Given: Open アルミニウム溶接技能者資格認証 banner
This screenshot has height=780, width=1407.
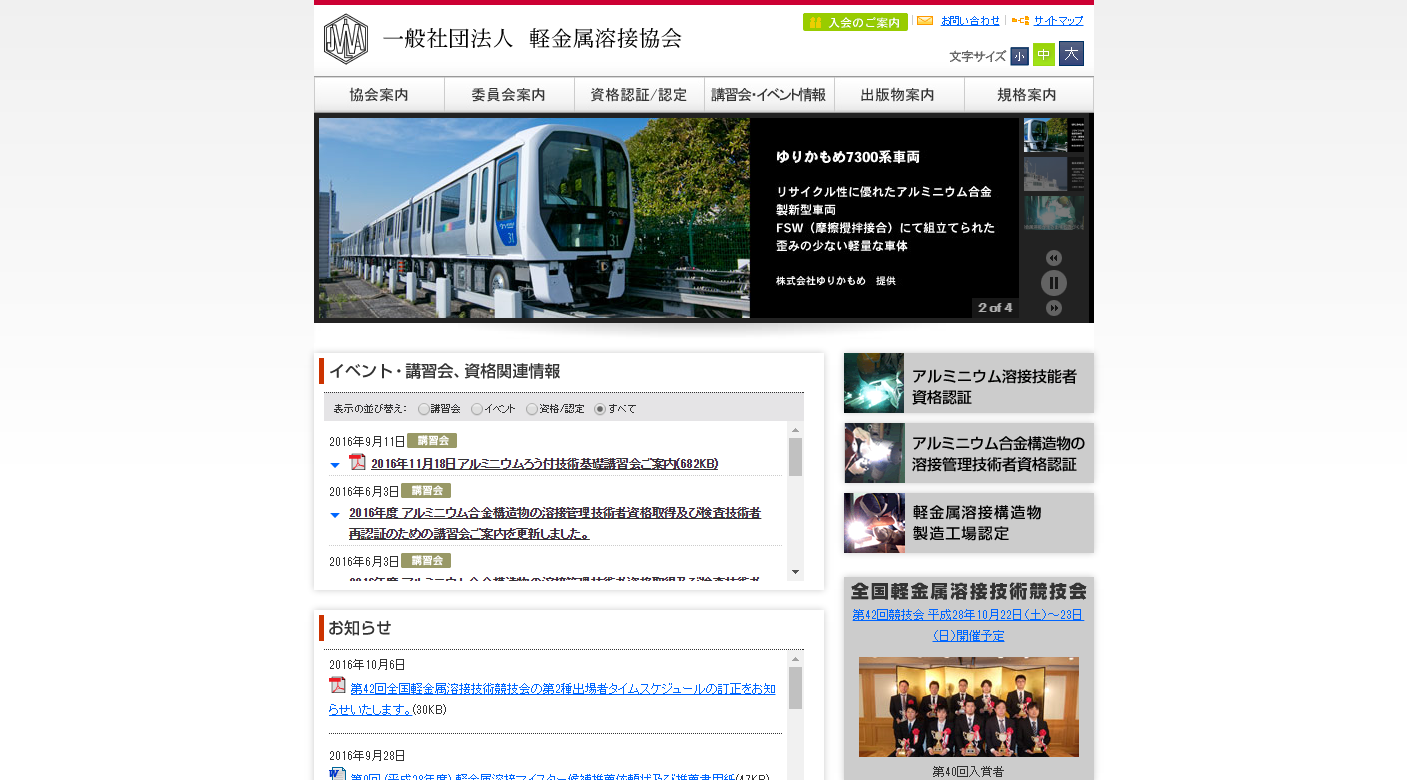Looking at the screenshot, I should tap(969, 383).
